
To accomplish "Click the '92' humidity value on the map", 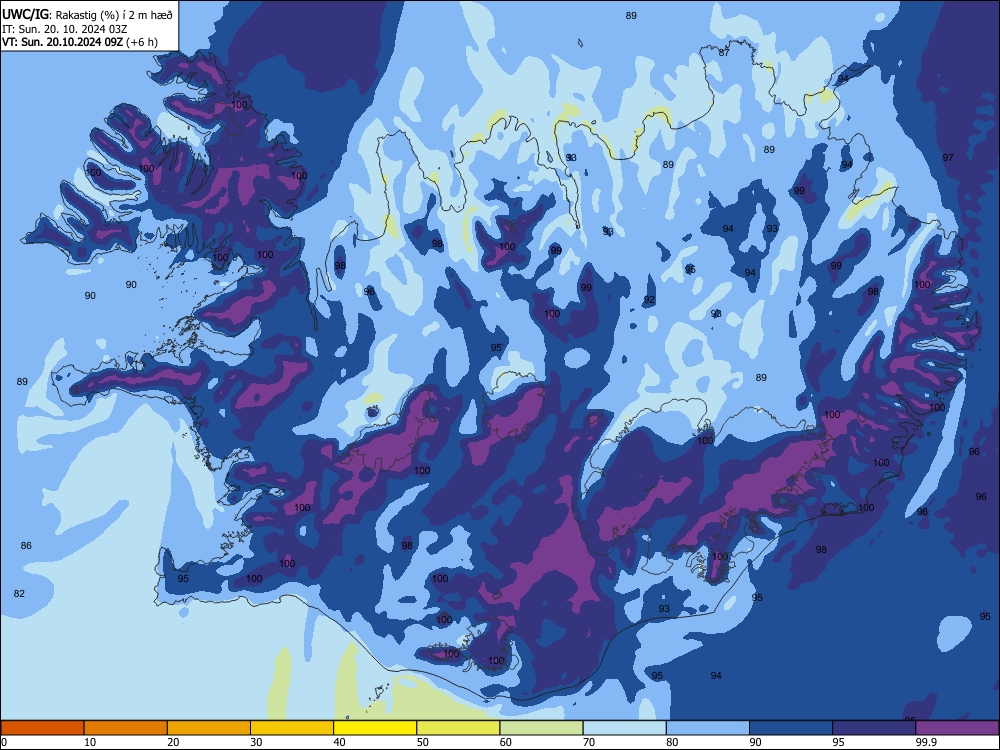I will click(x=649, y=300).
